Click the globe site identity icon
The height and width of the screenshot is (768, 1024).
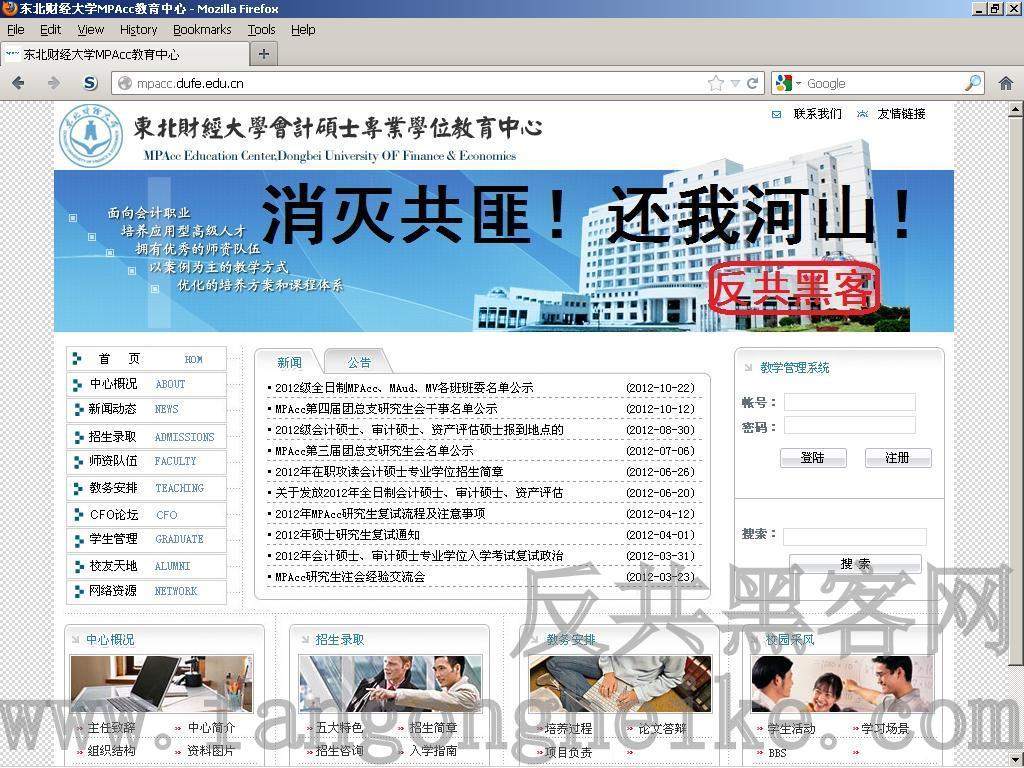125,84
